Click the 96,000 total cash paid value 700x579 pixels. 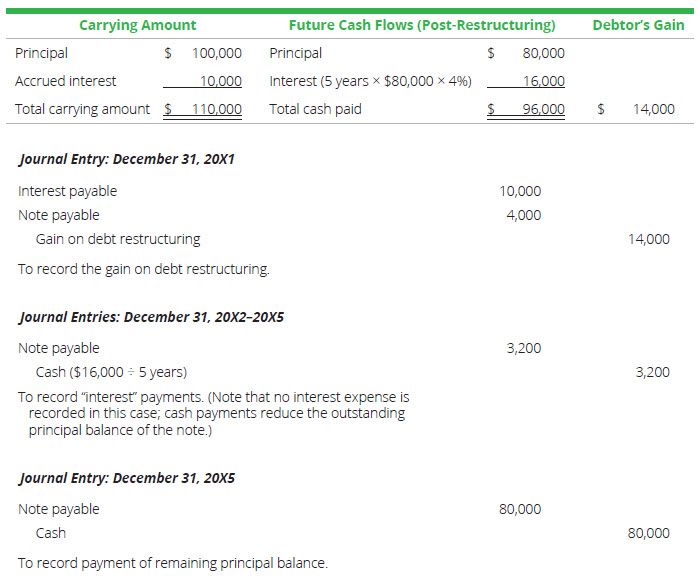coord(542,109)
